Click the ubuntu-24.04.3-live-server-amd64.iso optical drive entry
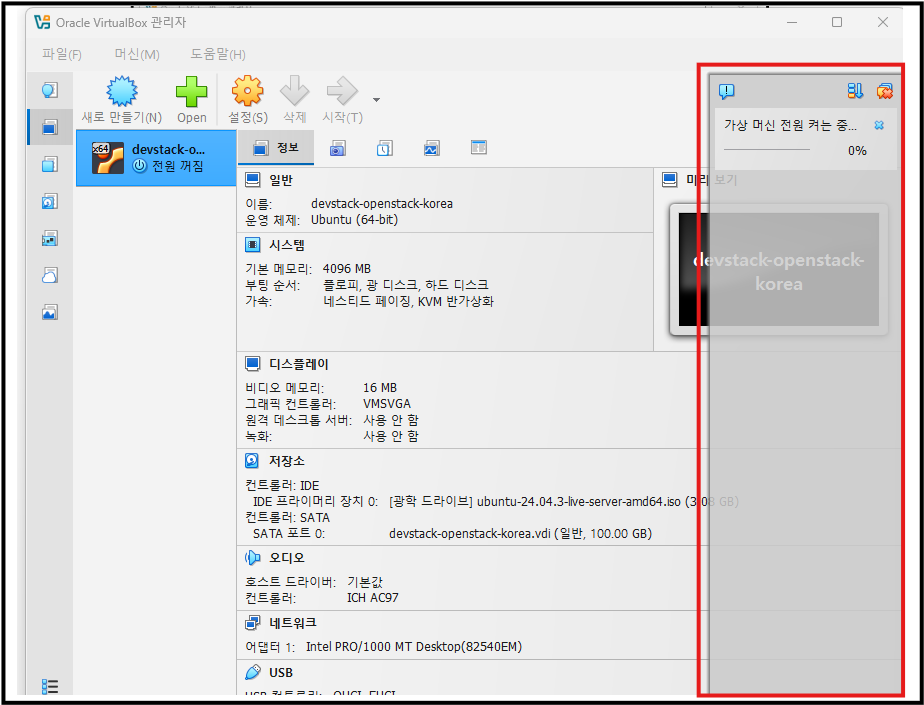924x705 pixels. tap(563, 502)
